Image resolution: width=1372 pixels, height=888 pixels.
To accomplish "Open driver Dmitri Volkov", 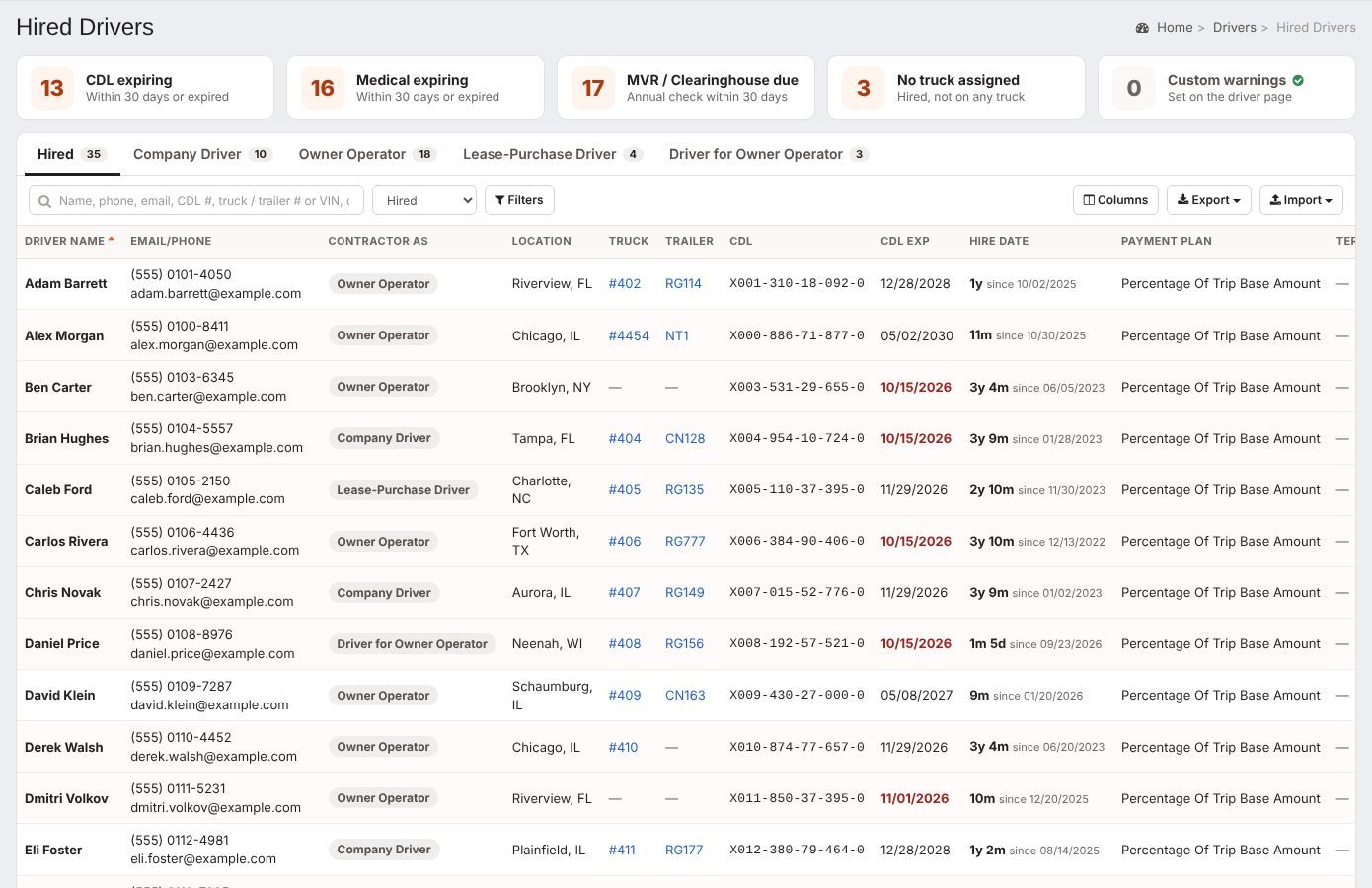I will [66, 798].
